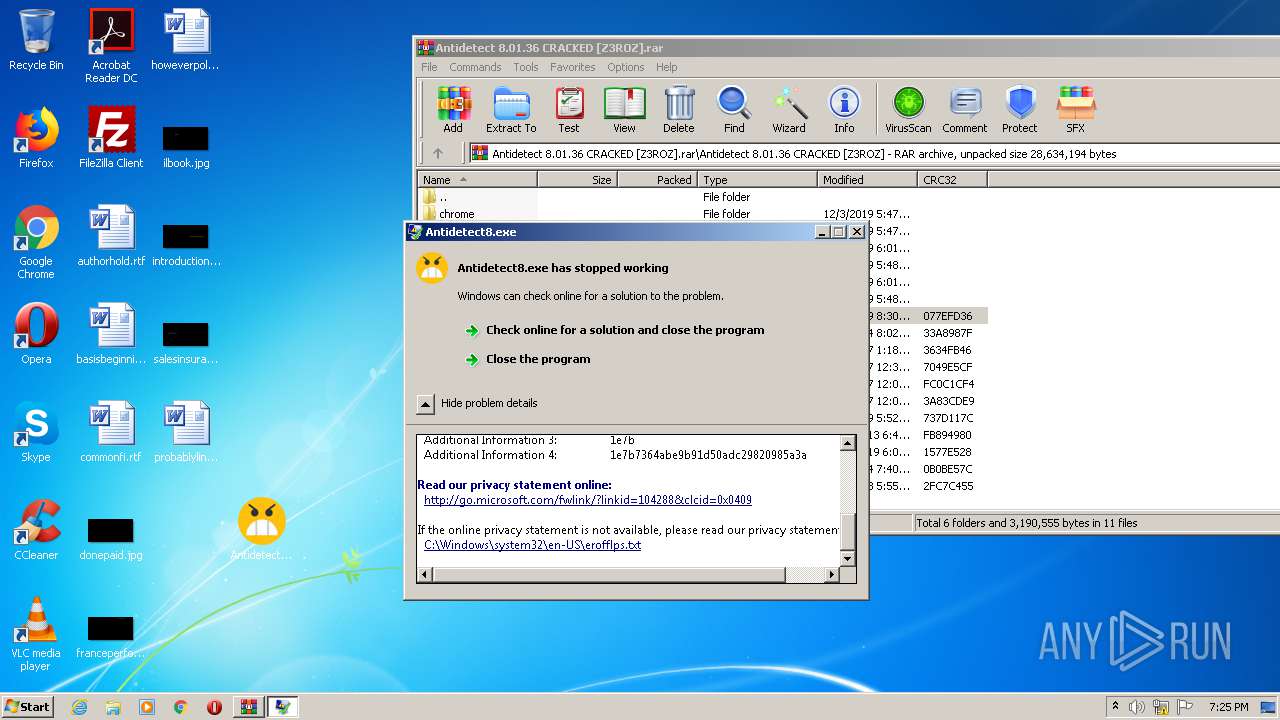Open Google Chrome desktop shortcut
The height and width of the screenshot is (720, 1280).
pos(36,243)
